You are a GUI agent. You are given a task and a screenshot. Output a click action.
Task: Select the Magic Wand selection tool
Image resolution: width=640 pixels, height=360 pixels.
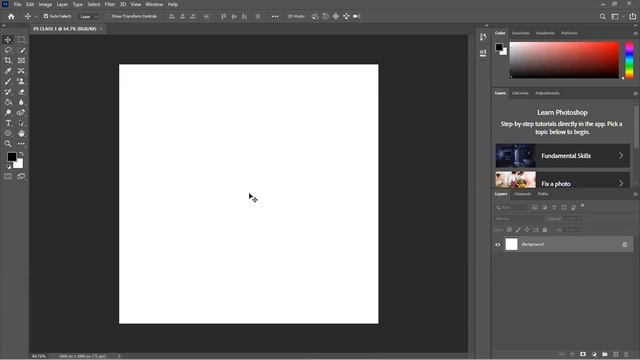[x=21, y=50]
